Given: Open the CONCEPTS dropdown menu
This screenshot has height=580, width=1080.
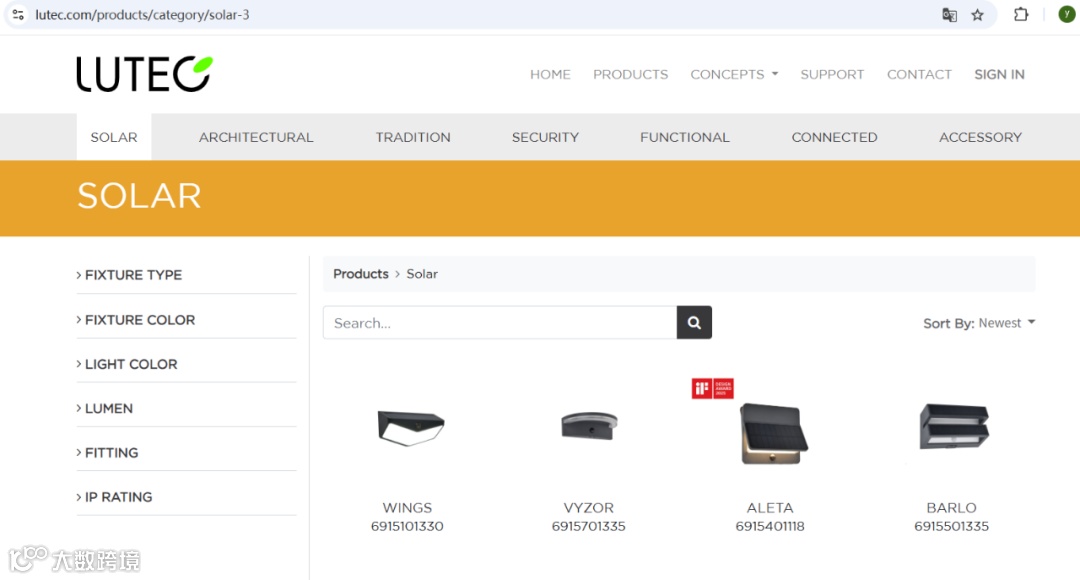Looking at the screenshot, I should (734, 74).
